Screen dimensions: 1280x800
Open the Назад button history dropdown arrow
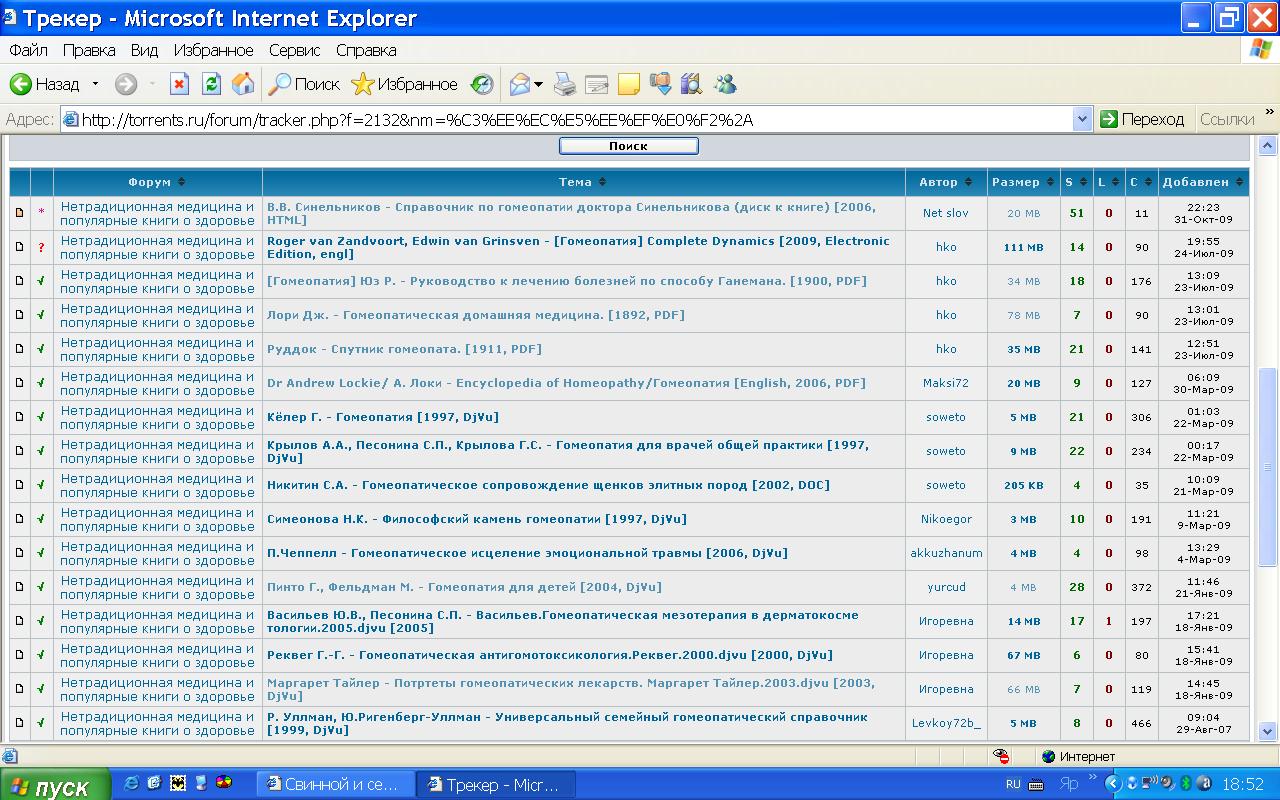pyautogui.click(x=96, y=84)
